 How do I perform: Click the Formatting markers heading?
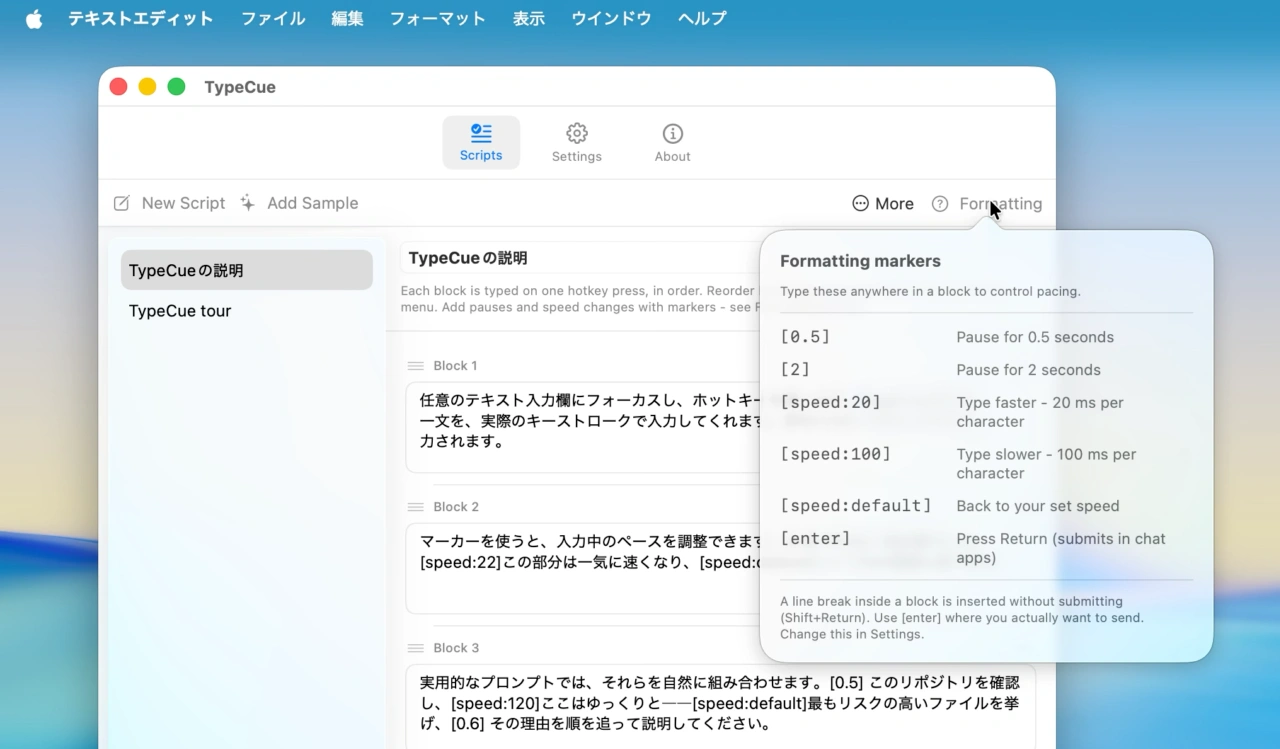click(860, 261)
